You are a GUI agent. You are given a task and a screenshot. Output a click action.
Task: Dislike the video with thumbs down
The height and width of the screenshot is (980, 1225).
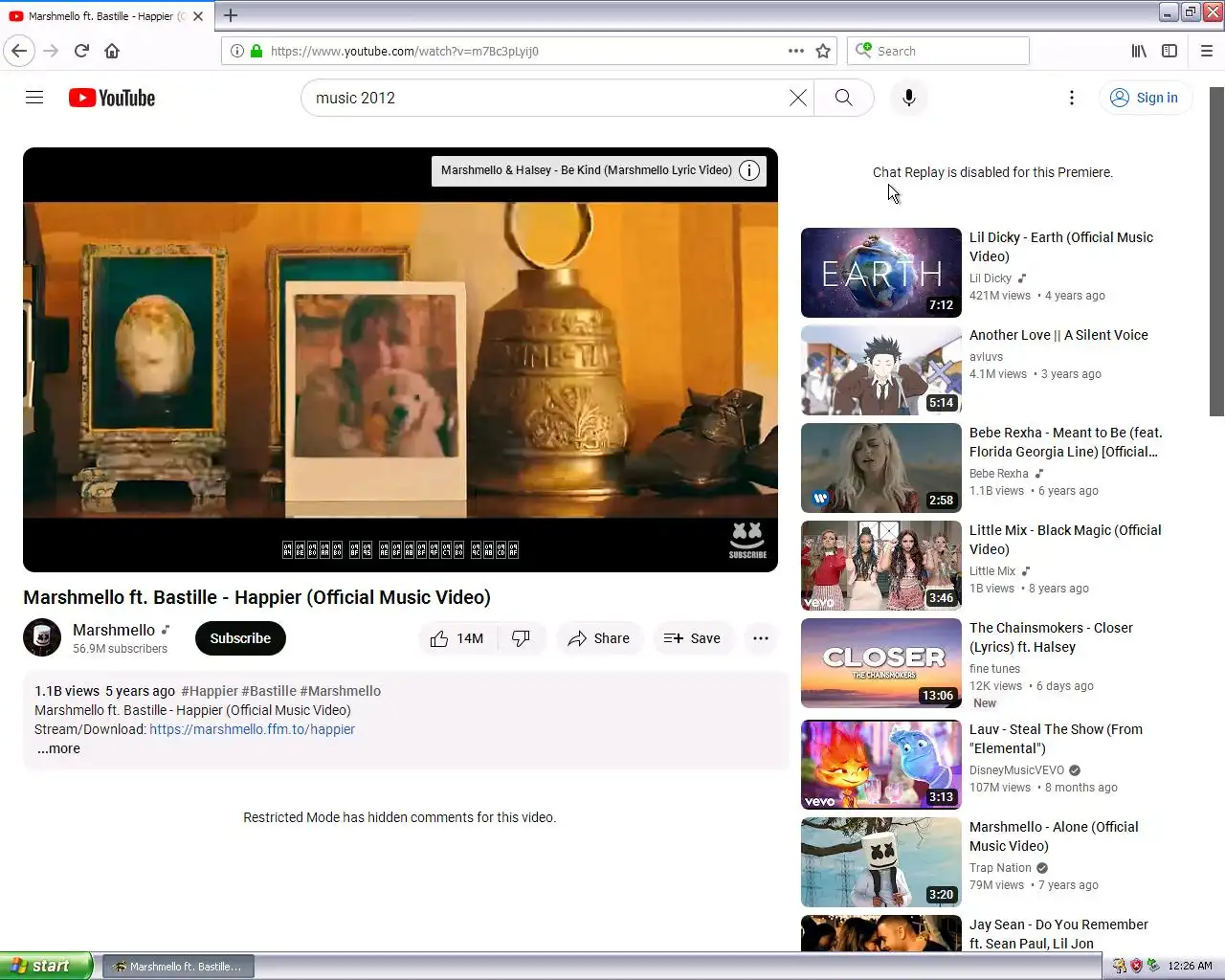pos(522,638)
